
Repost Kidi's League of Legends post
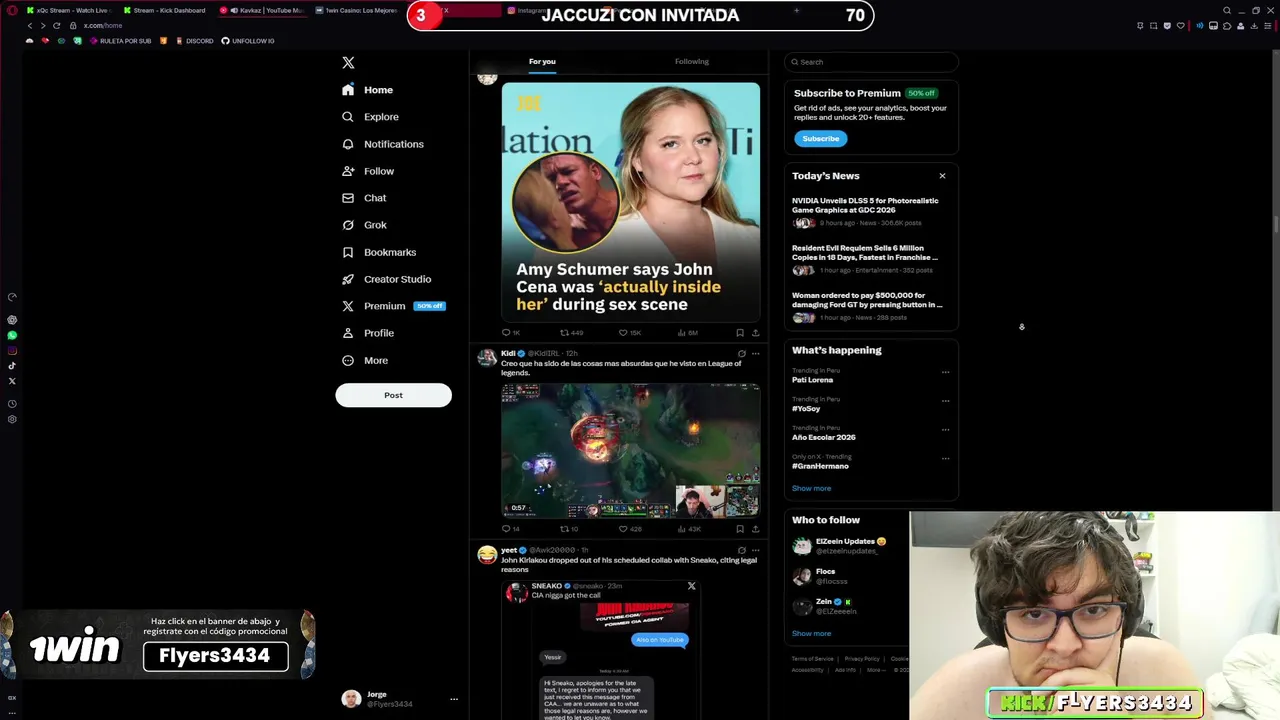[569, 528]
